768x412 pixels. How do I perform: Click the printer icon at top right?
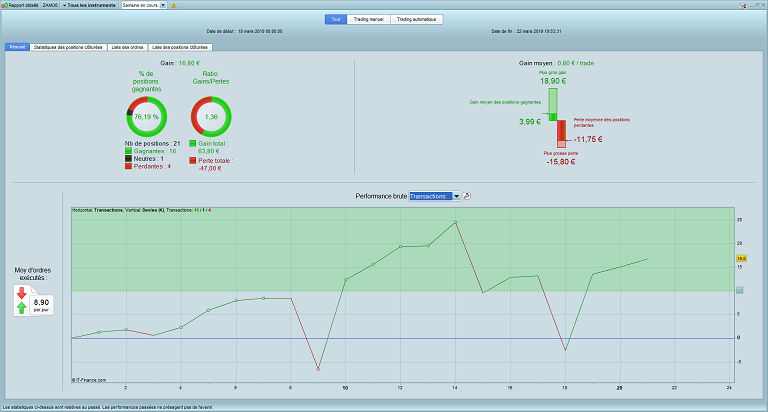743,5
